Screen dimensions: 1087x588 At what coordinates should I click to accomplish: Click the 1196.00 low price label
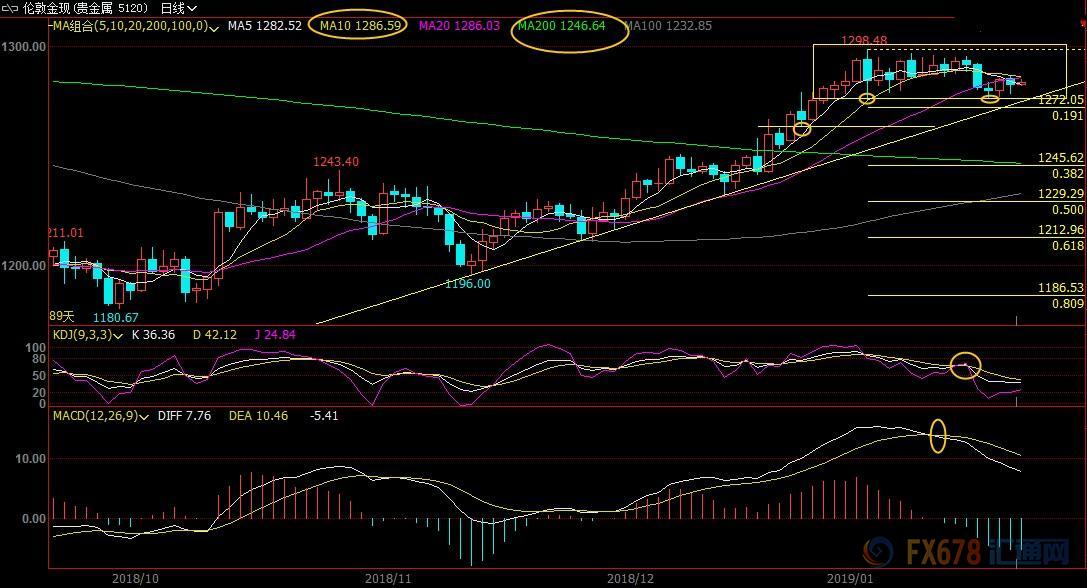click(x=467, y=284)
